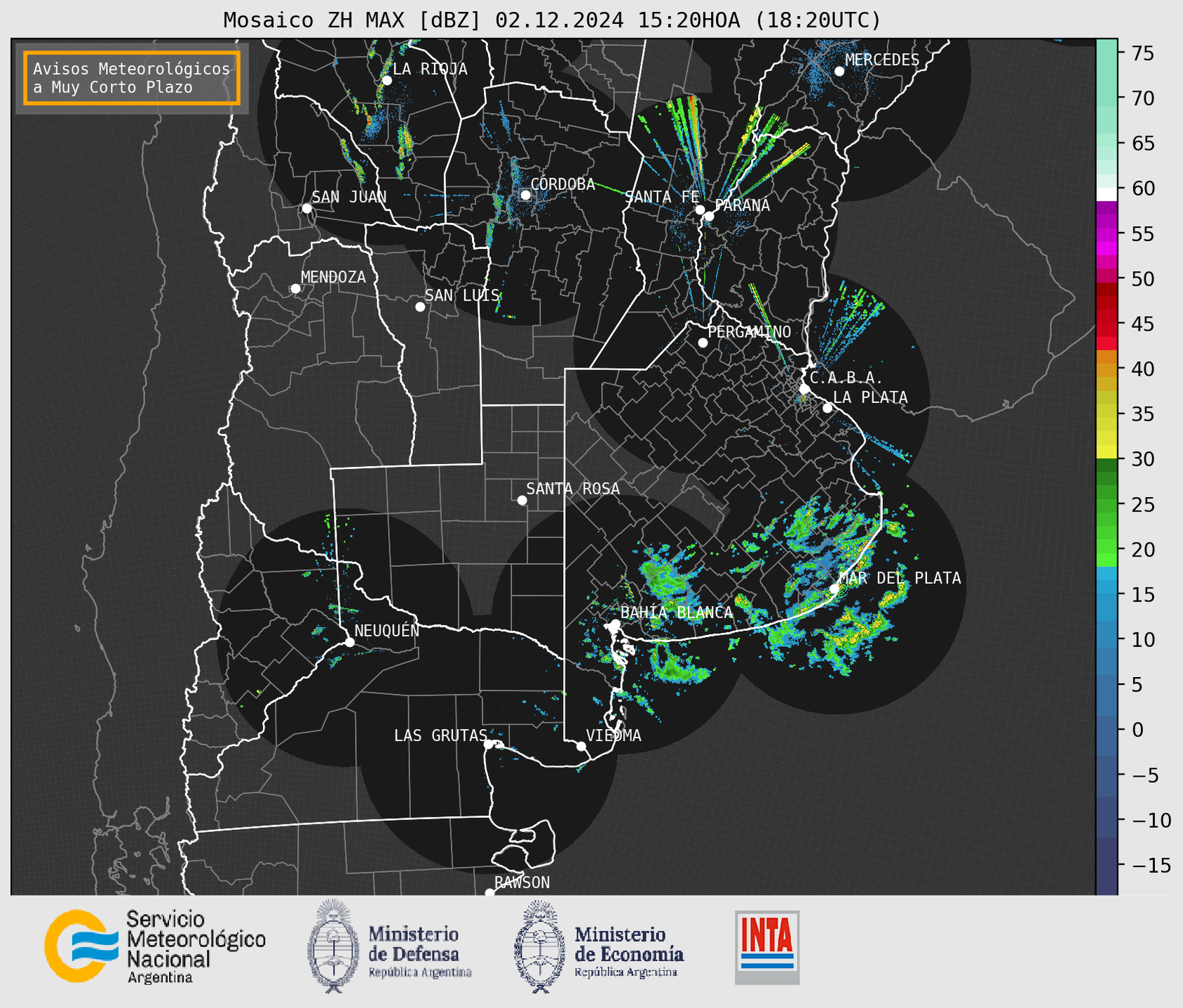Click the Córdoba city marker dot
The height and width of the screenshot is (1008, 1183).
coord(525,195)
